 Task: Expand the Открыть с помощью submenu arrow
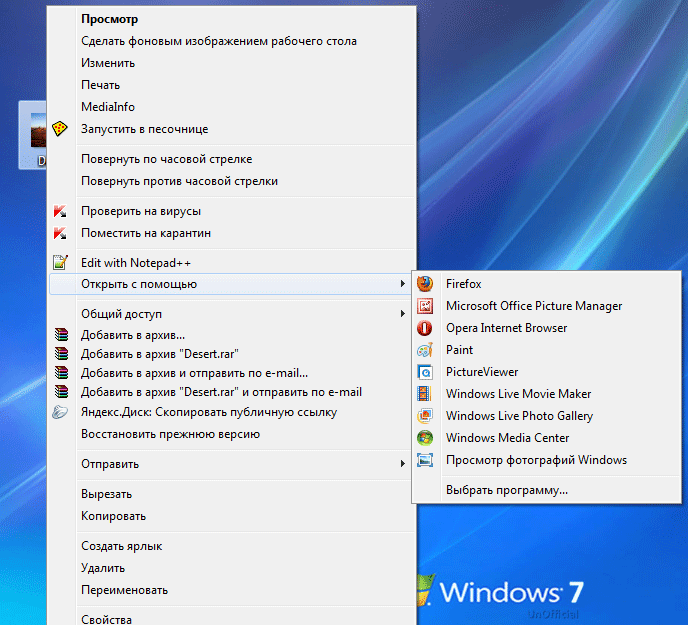tap(402, 285)
